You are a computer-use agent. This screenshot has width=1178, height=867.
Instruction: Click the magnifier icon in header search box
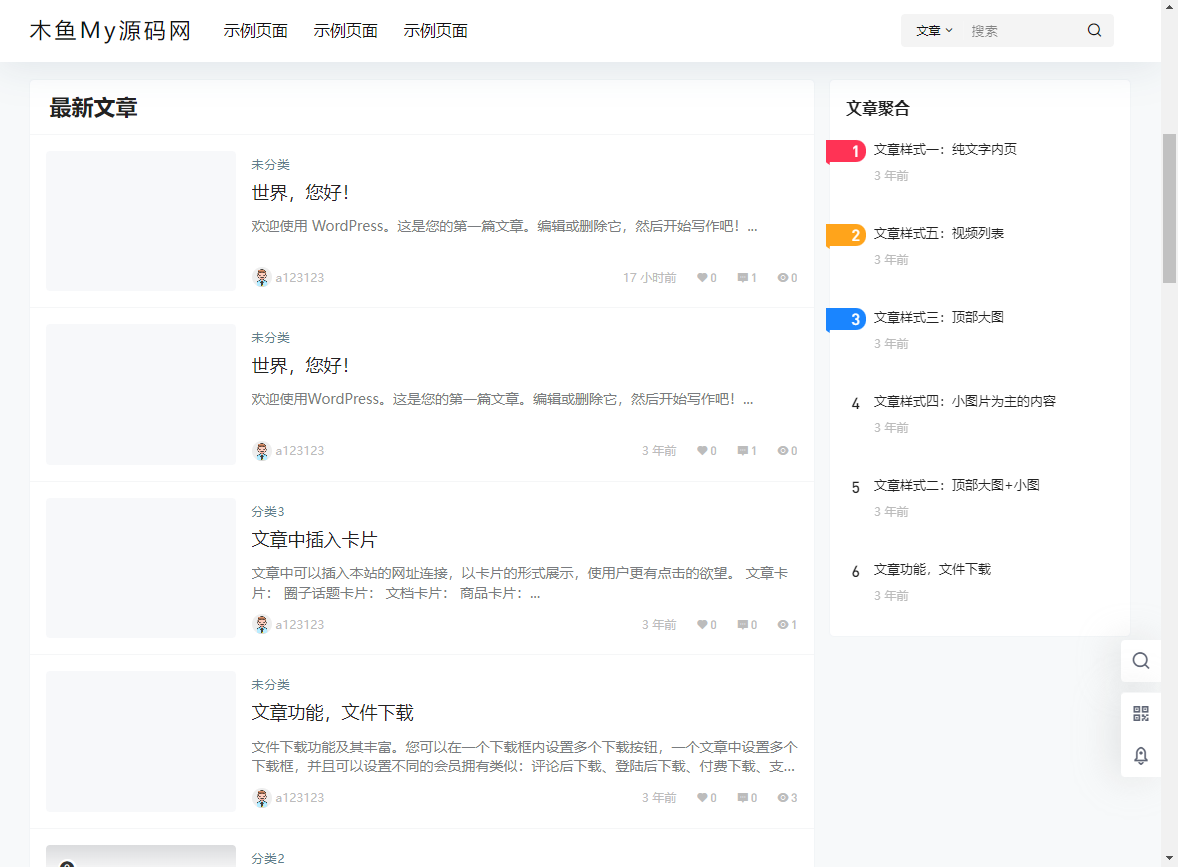(x=1094, y=30)
